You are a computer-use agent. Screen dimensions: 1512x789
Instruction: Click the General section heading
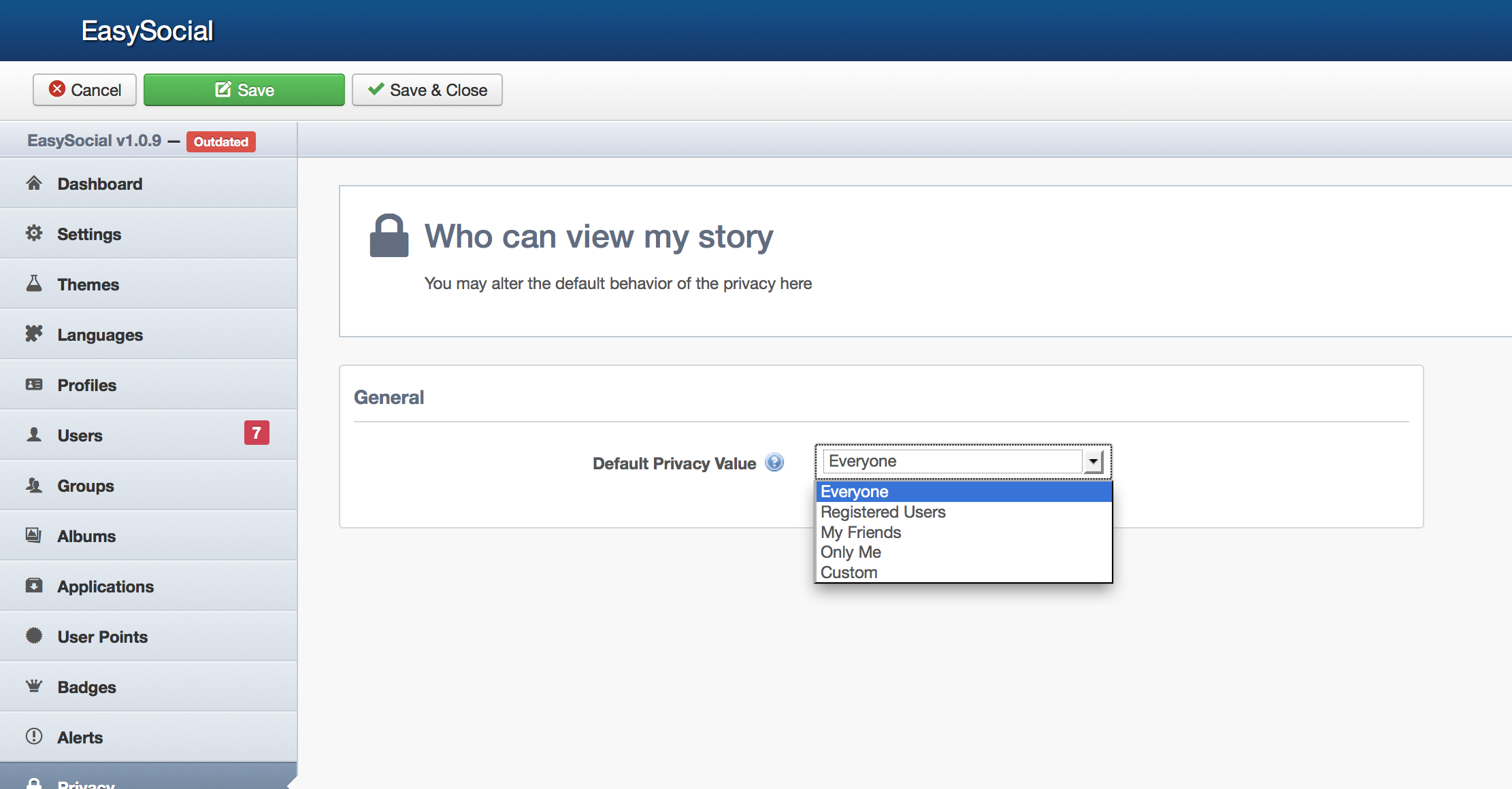pyautogui.click(x=389, y=397)
